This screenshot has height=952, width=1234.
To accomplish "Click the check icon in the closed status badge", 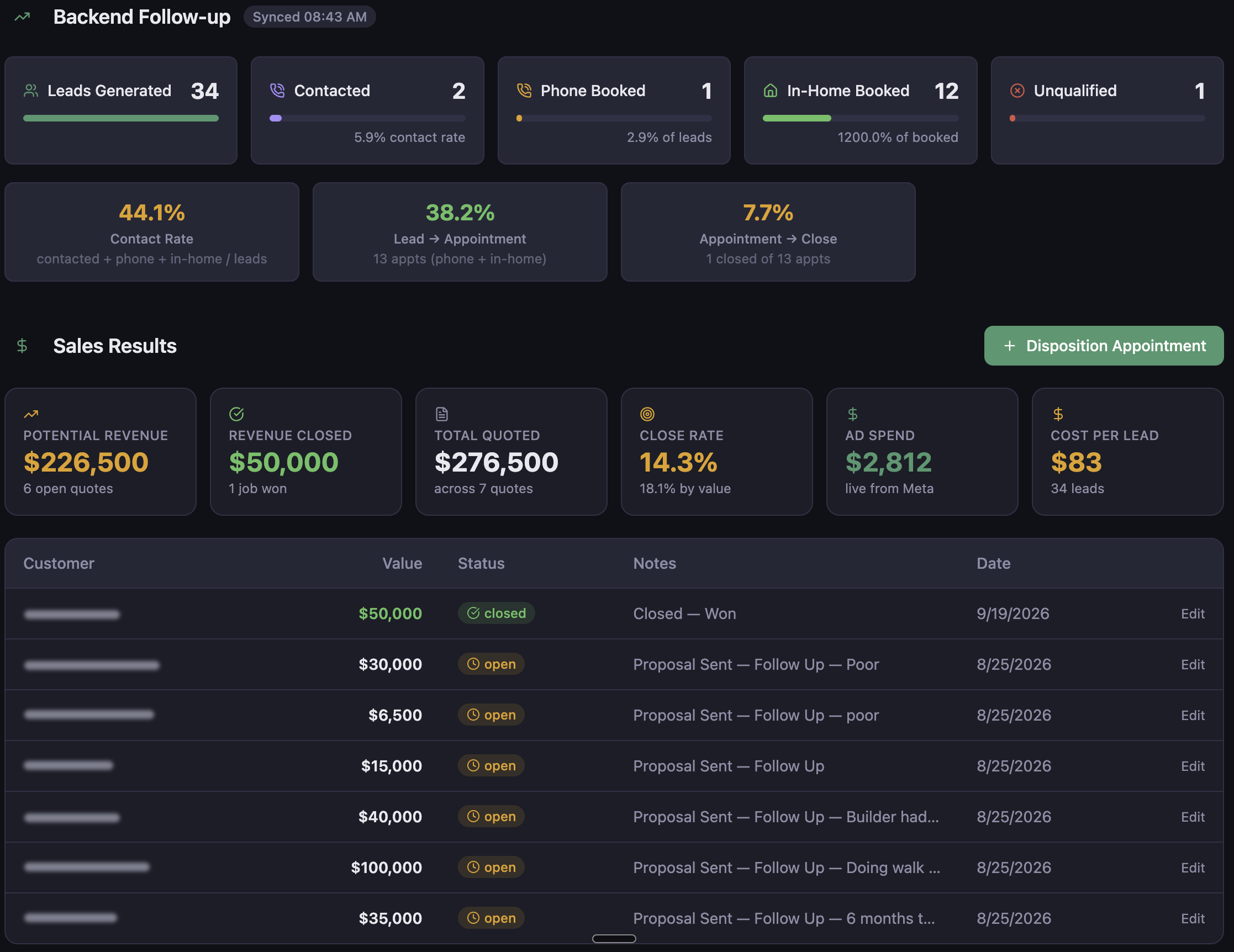I will coord(473,613).
